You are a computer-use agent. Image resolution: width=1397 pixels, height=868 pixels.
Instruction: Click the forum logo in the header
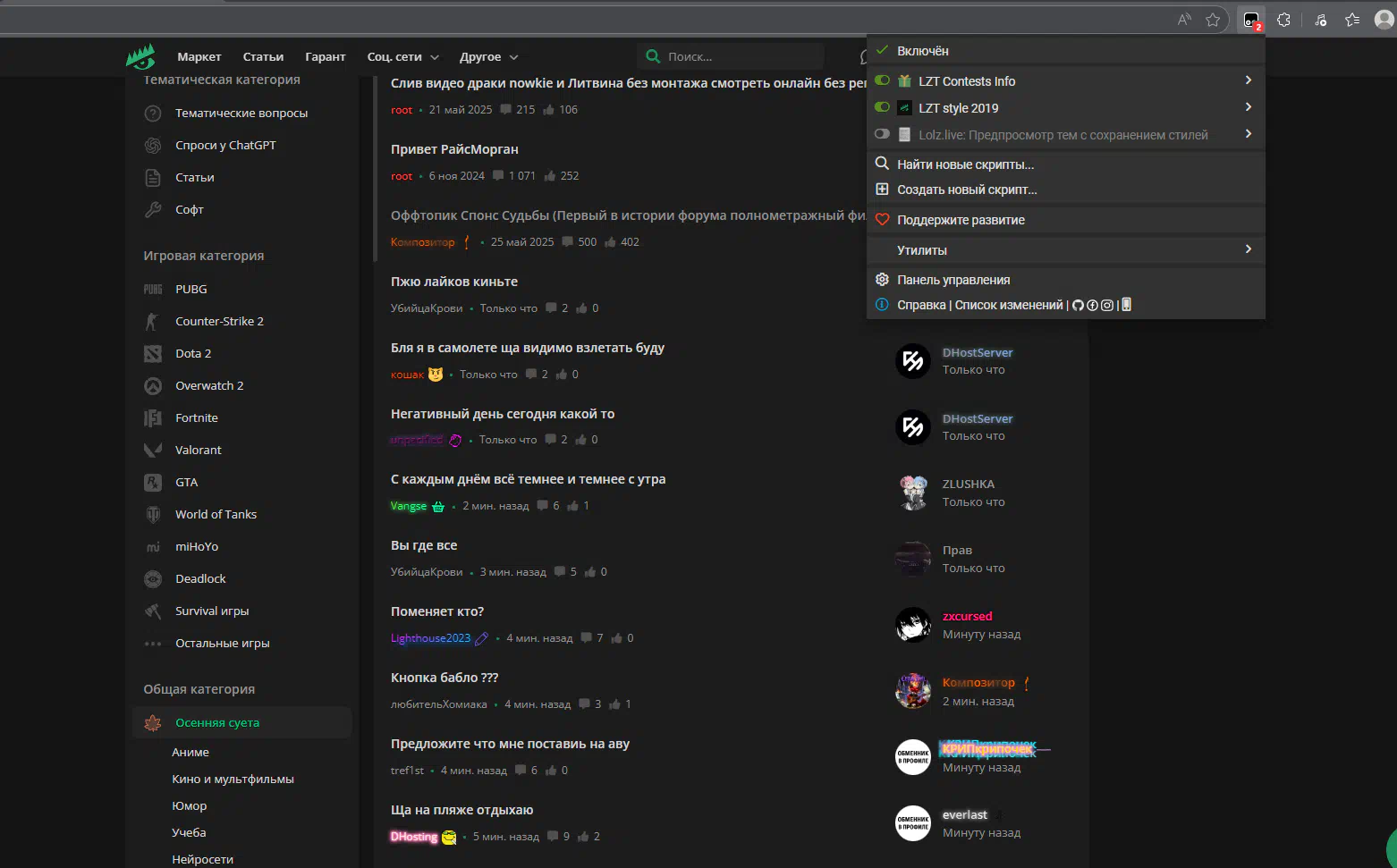click(140, 56)
